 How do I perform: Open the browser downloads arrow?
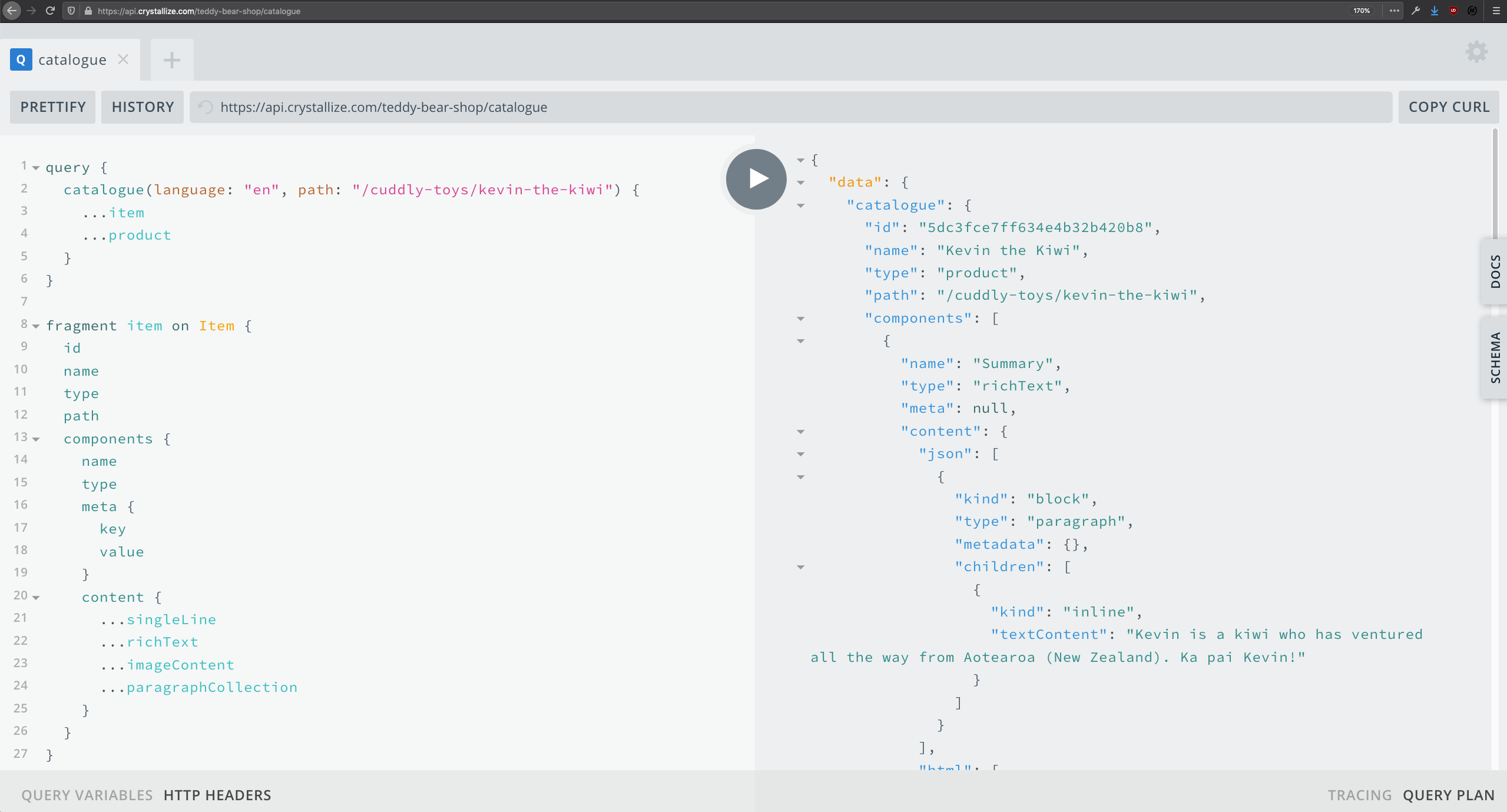(x=1435, y=11)
